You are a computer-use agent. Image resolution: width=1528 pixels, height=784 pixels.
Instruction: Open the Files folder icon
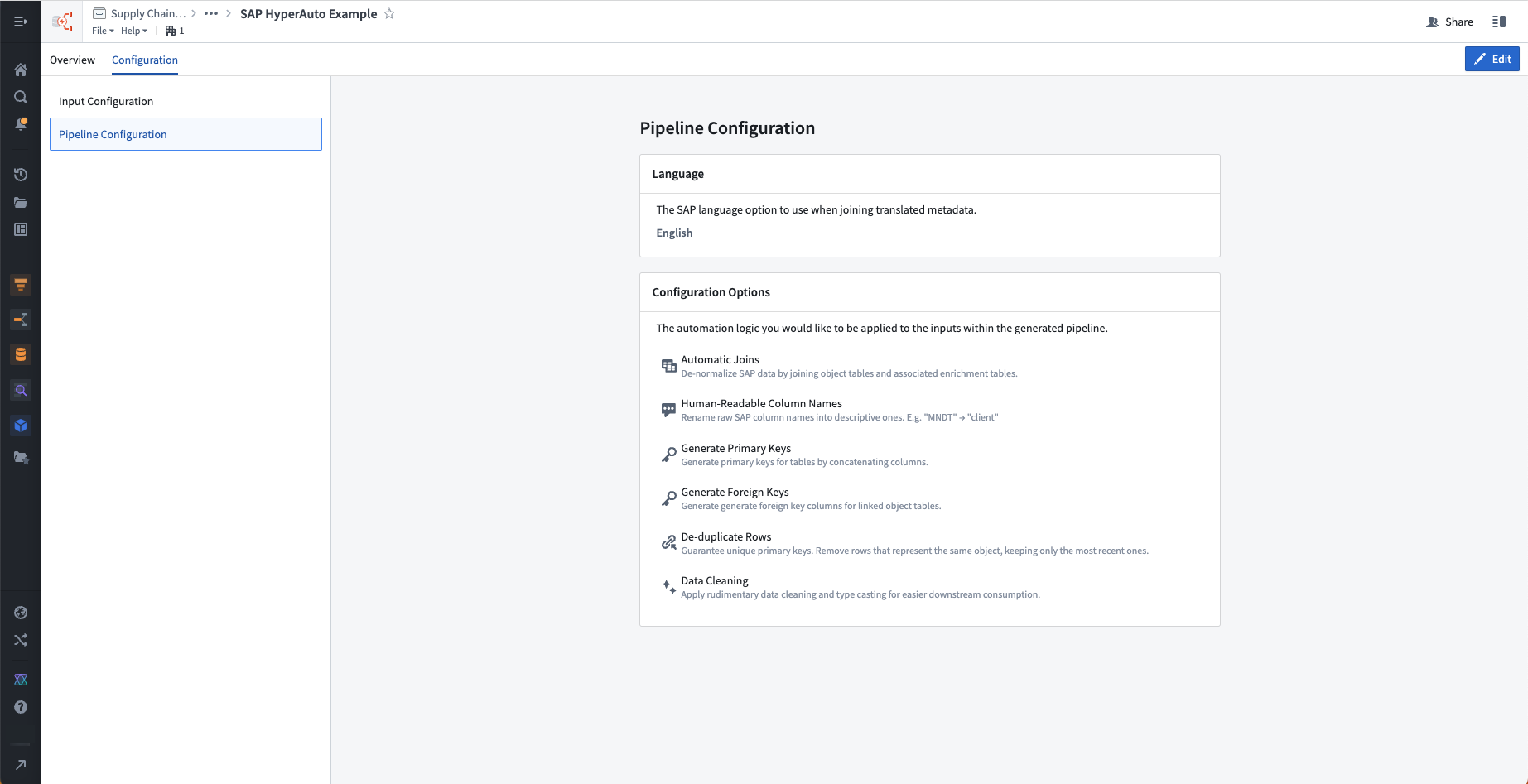(21, 202)
